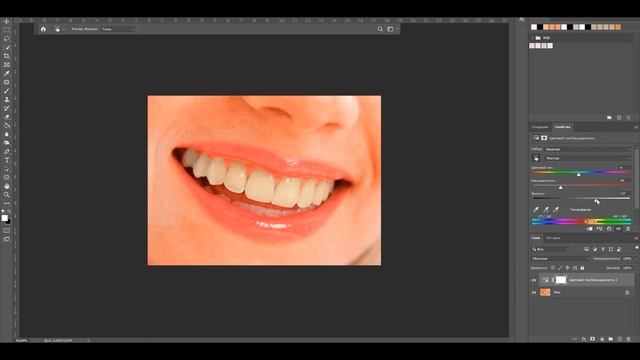Select the Lasso tool
The width and height of the screenshot is (640, 360).
pyautogui.click(x=7, y=39)
